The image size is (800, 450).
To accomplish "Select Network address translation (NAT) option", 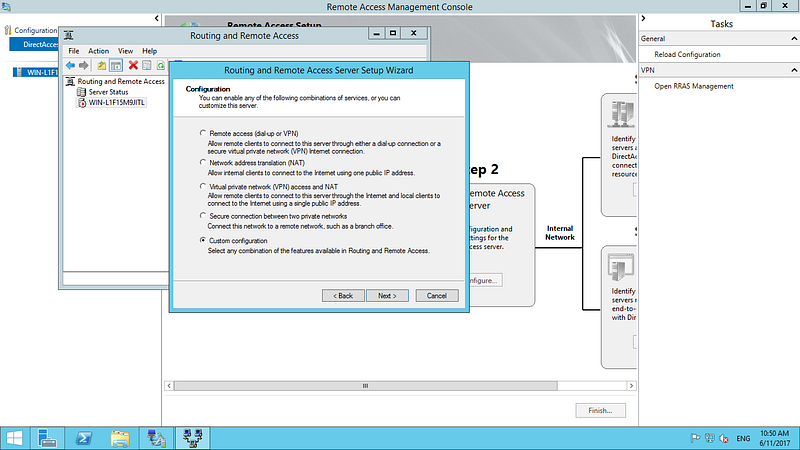I will [x=203, y=162].
